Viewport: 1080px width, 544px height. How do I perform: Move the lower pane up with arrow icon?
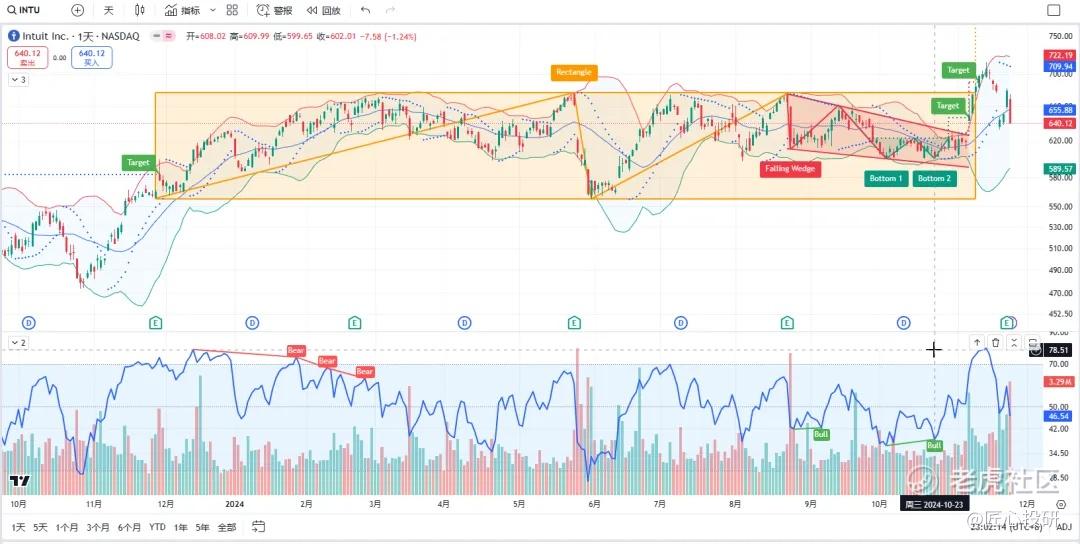click(x=977, y=342)
